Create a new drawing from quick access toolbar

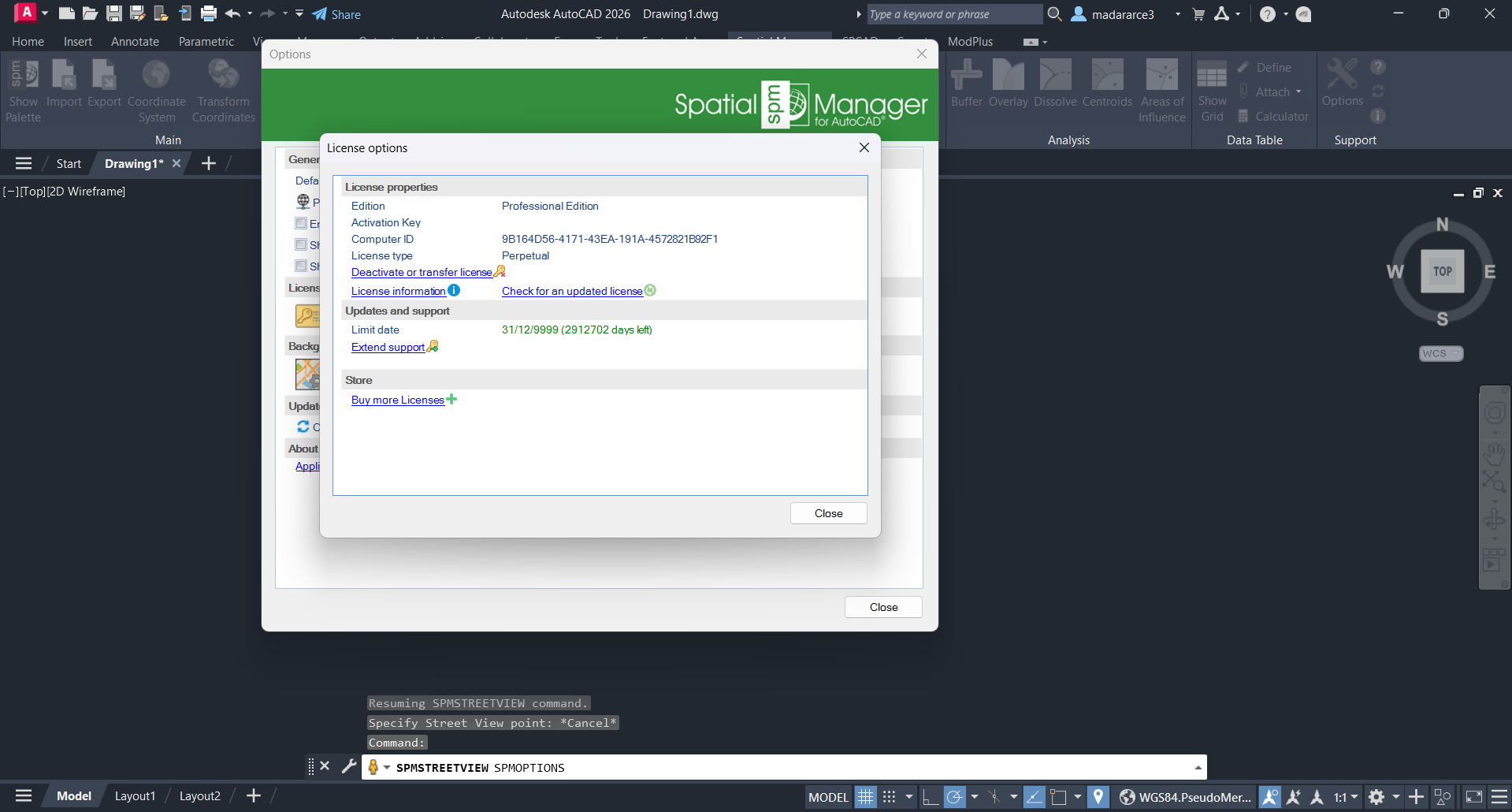click(x=67, y=13)
